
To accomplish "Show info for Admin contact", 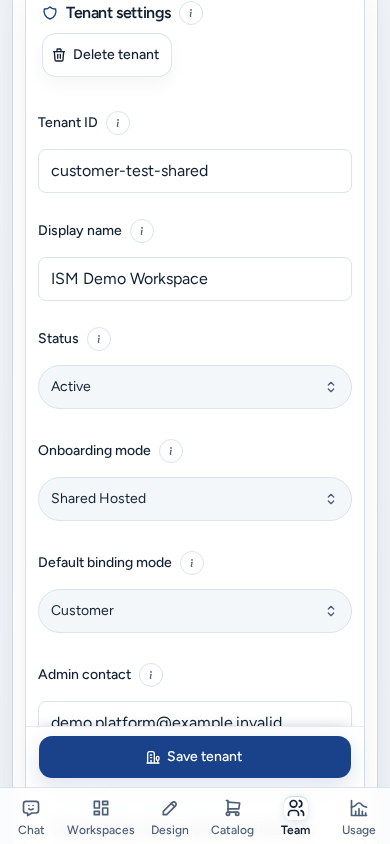I will click(151, 675).
